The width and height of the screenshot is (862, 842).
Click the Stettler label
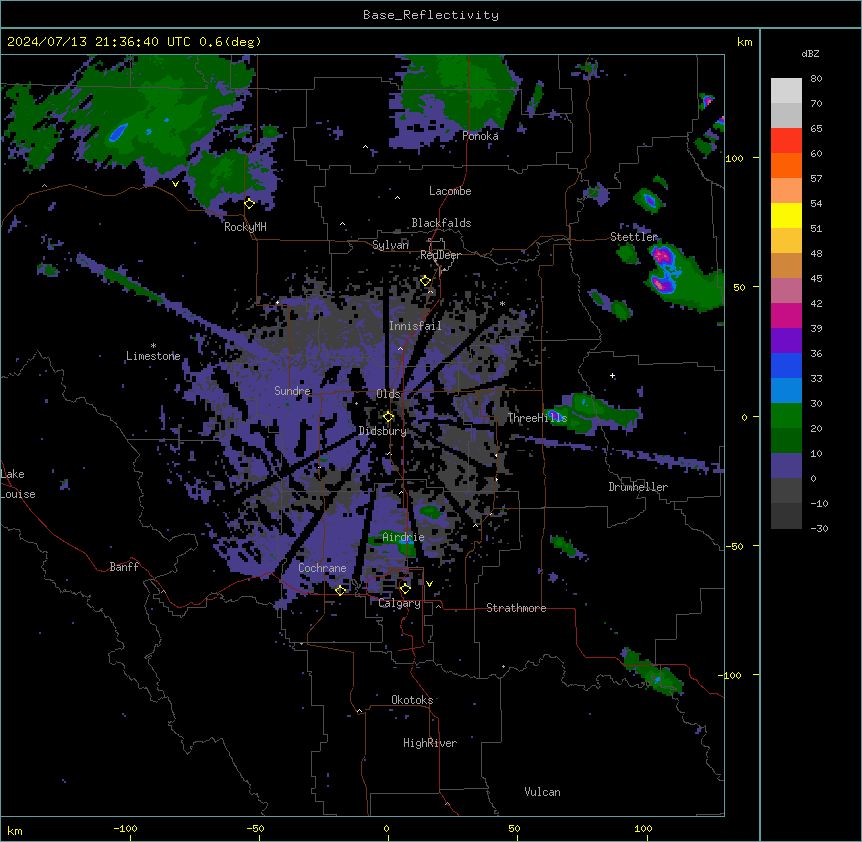(x=634, y=237)
